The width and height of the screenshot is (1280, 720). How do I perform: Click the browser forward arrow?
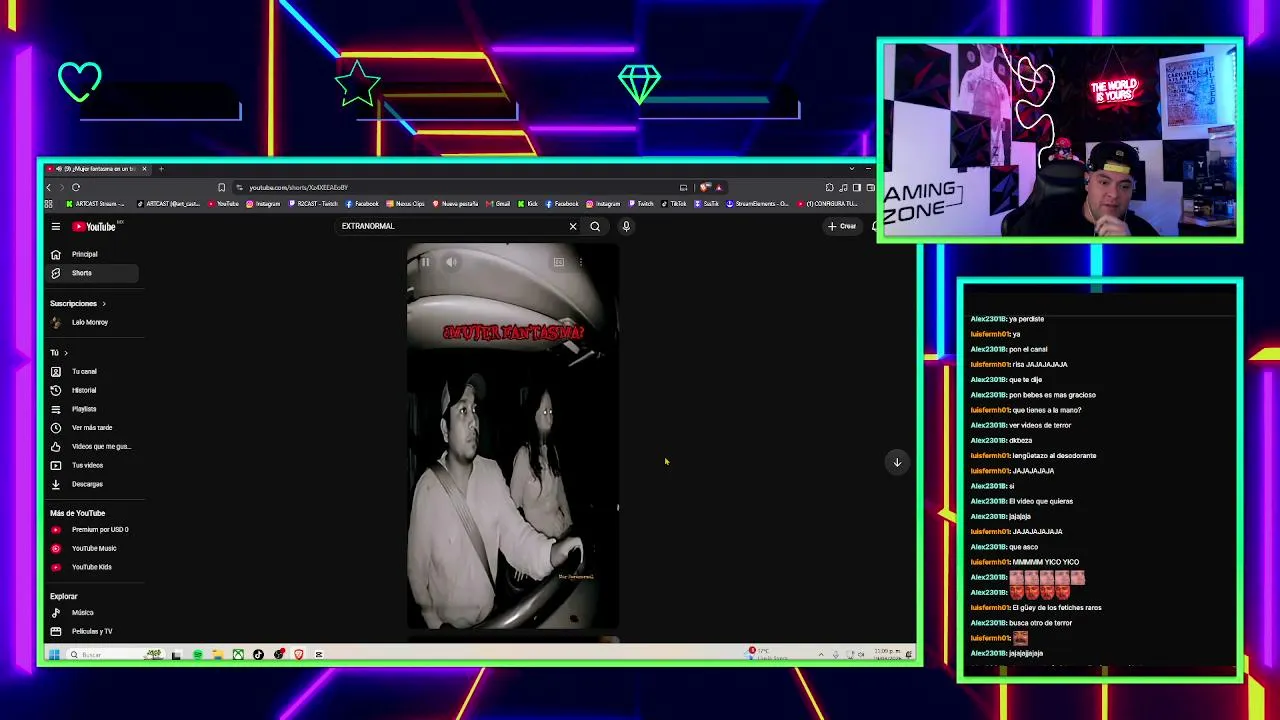(61, 187)
